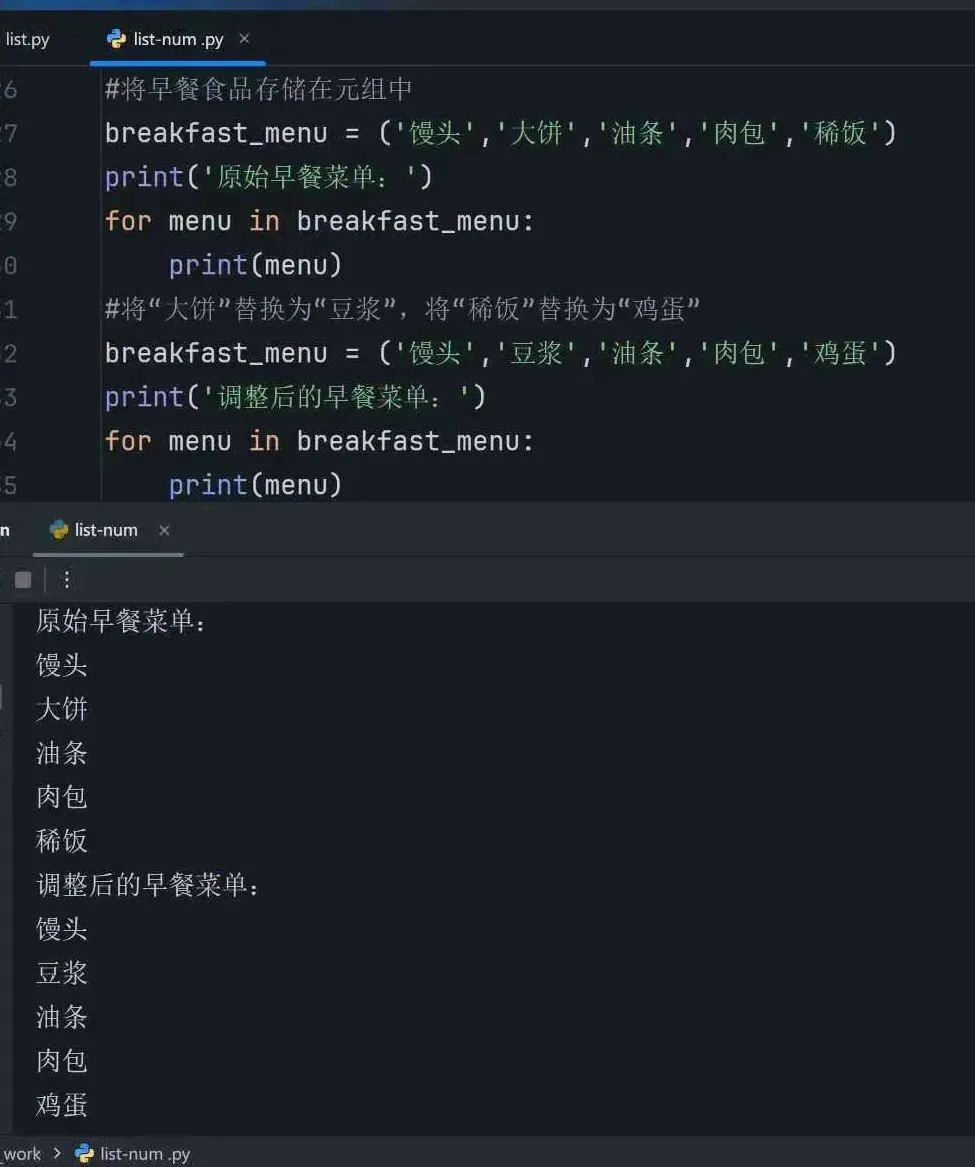Screen dimensions: 975x1167
Task: Stop the running process
Action: click(23, 580)
